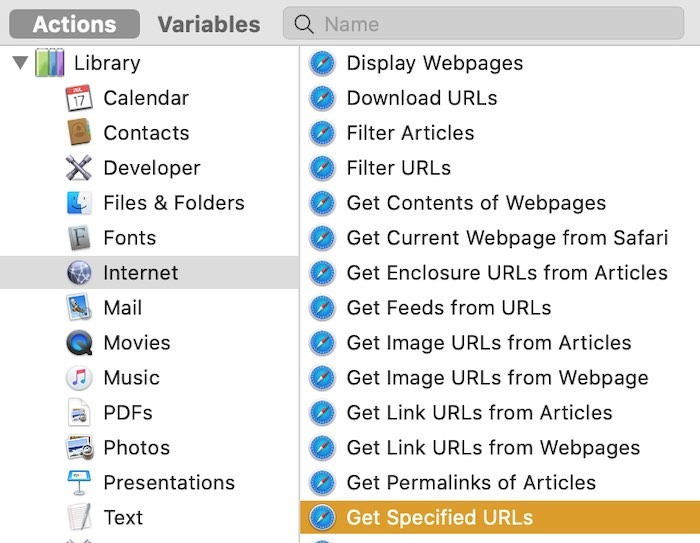700x543 pixels.
Task: Click Safari icon beside Download URLs
Action: click(x=322, y=98)
